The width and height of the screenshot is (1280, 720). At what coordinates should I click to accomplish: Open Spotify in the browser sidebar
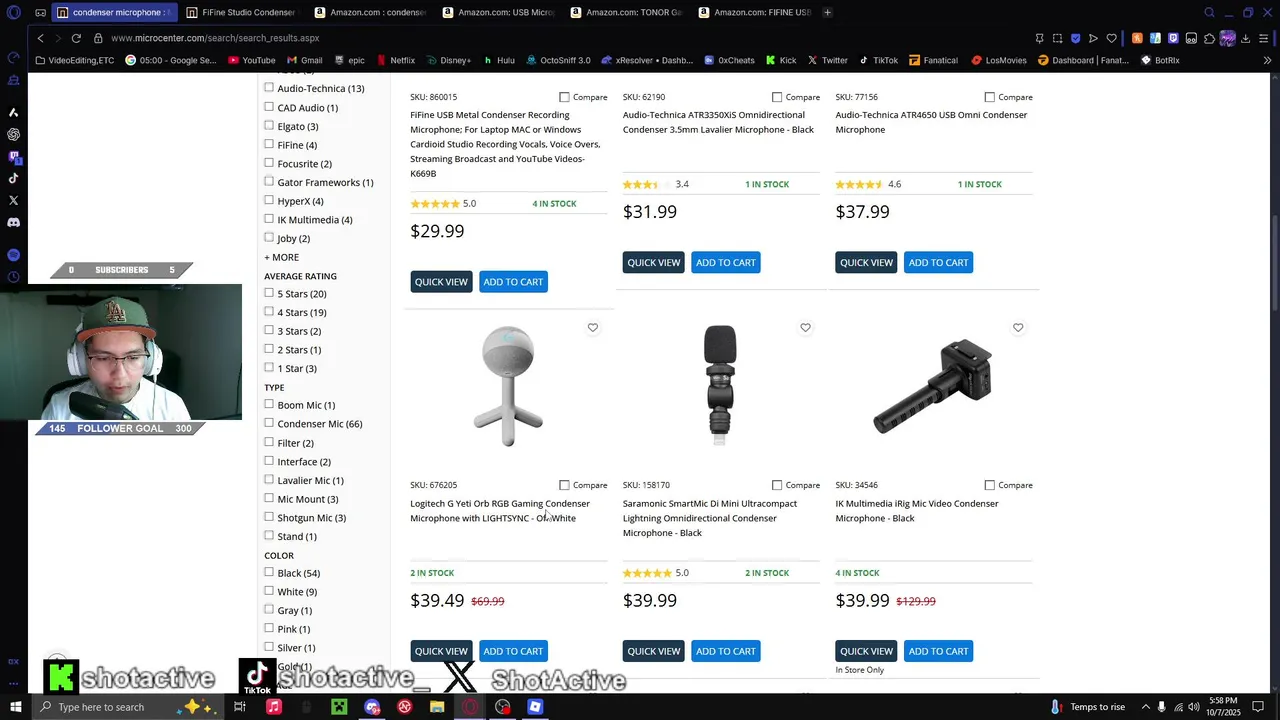point(14,255)
